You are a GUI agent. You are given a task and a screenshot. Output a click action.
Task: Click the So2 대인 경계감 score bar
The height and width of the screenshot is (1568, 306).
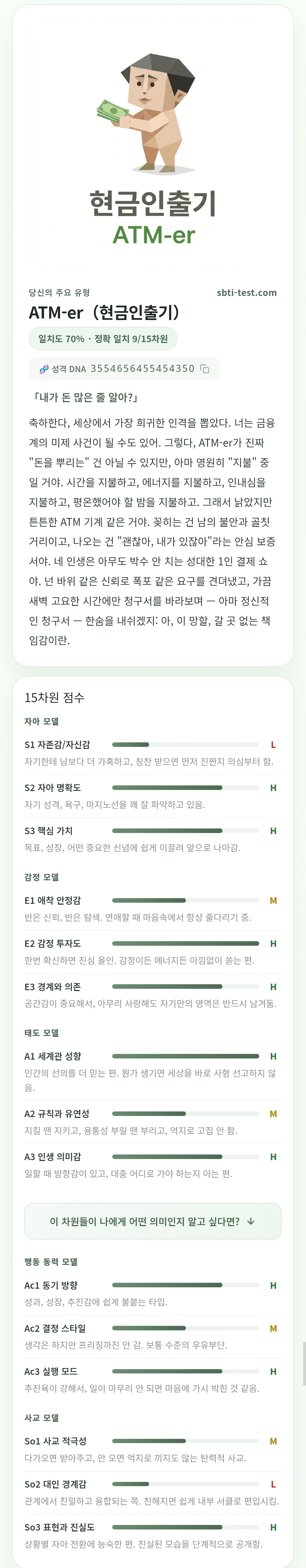[186, 1484]
